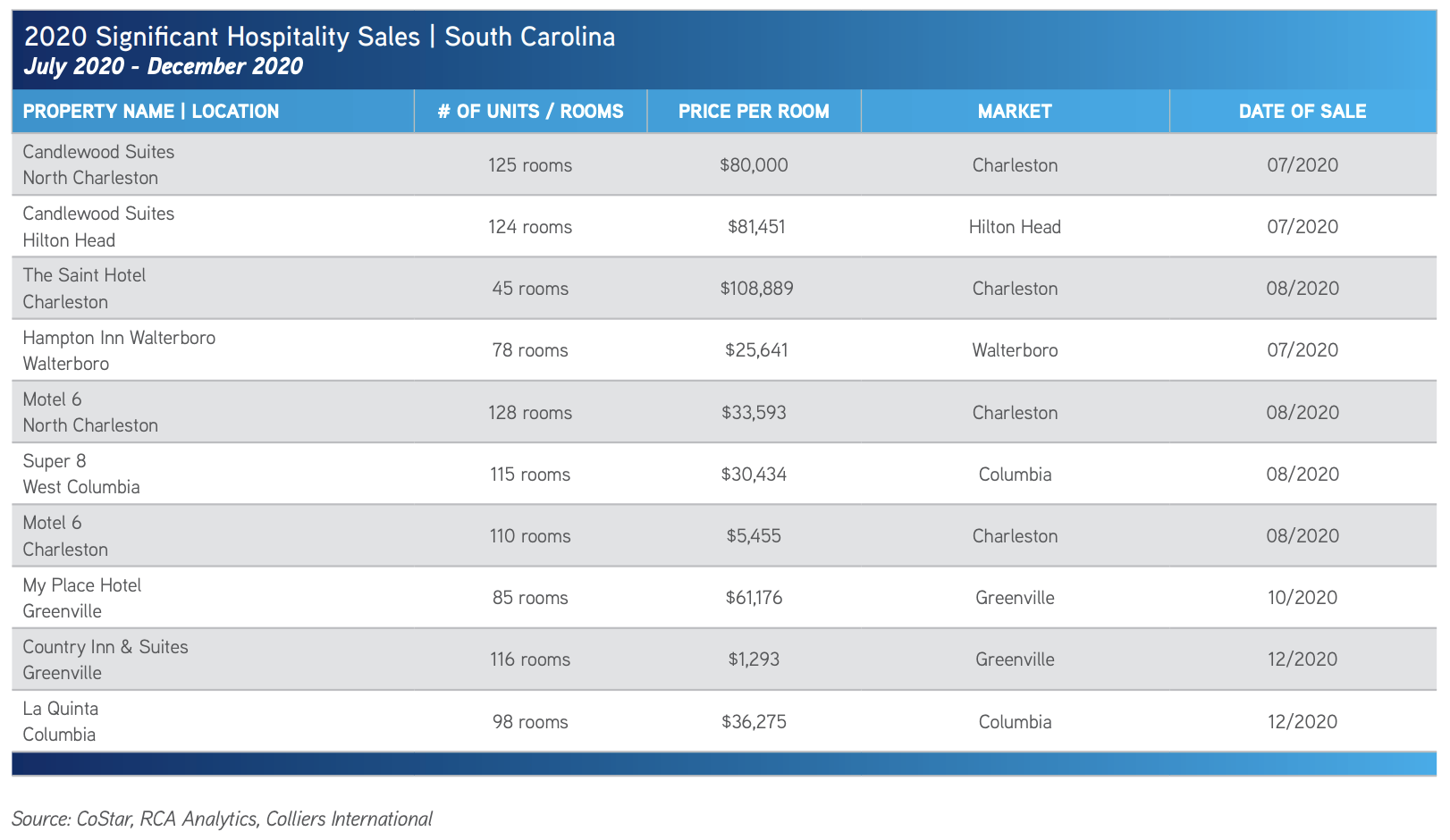Click the 'July 2020 - December 2020' subtitle
Viewport: 1450px width, 840px height.
point(163,67)
